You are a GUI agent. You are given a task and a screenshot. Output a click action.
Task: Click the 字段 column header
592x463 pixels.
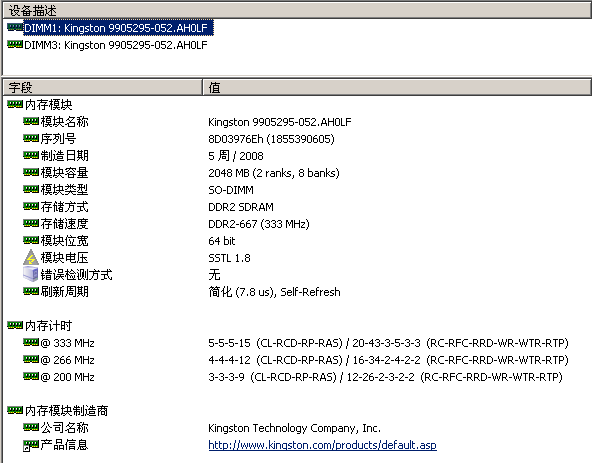pos(103,87)
